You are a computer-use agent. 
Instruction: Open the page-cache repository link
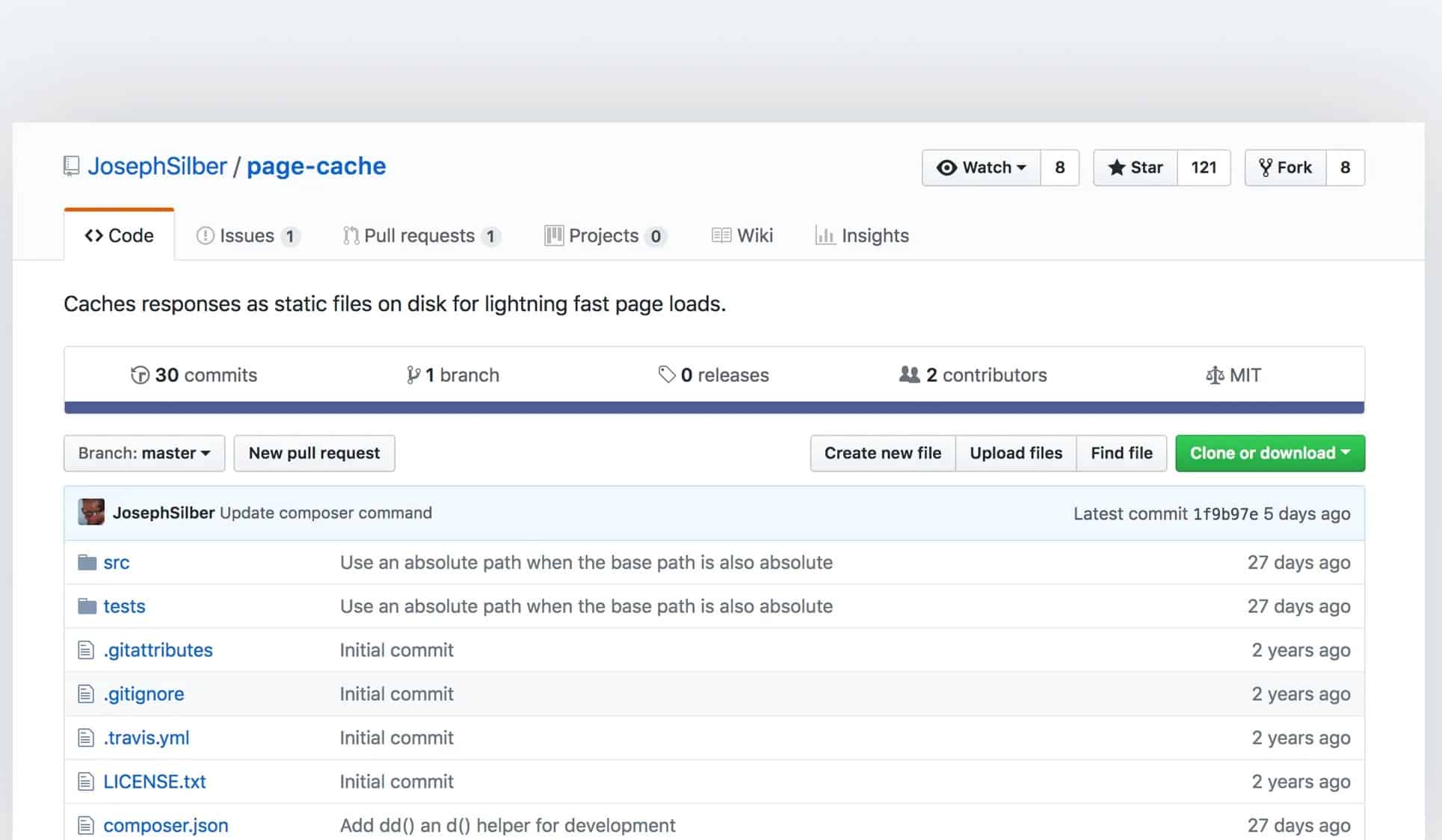tap(316, 166)
